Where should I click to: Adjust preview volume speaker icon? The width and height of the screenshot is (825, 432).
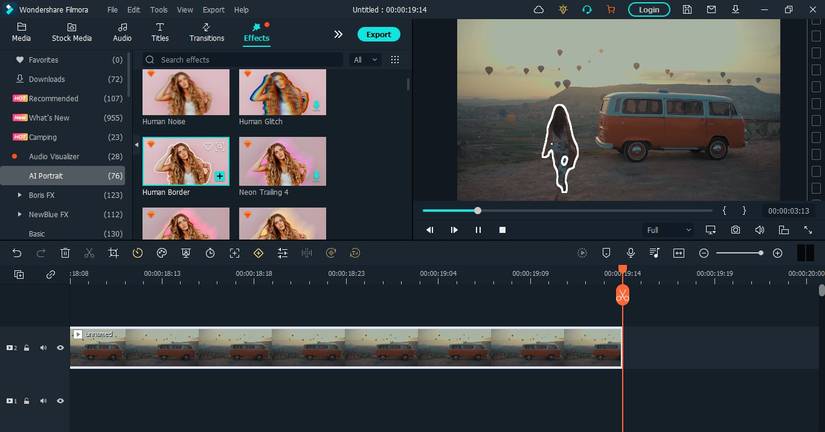[x=759, y=230]
